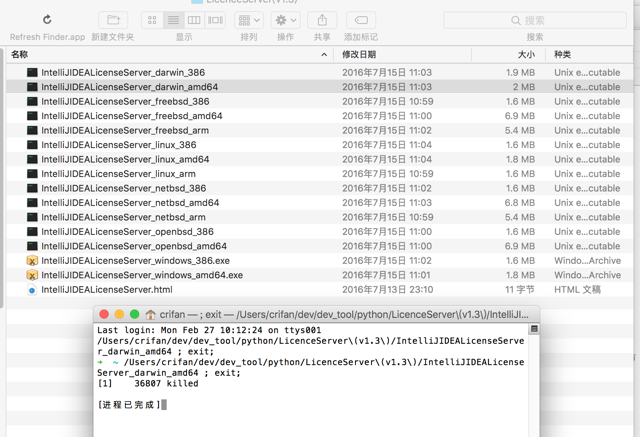Switch Finder to column view

click(194, 20)
